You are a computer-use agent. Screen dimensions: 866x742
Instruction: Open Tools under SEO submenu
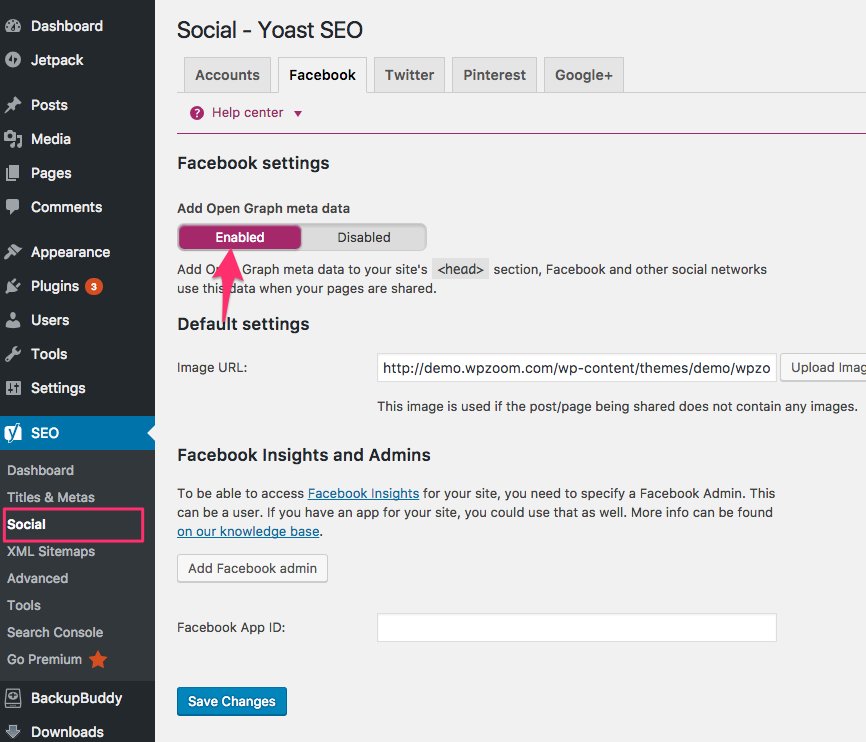(x=24, y=606)
